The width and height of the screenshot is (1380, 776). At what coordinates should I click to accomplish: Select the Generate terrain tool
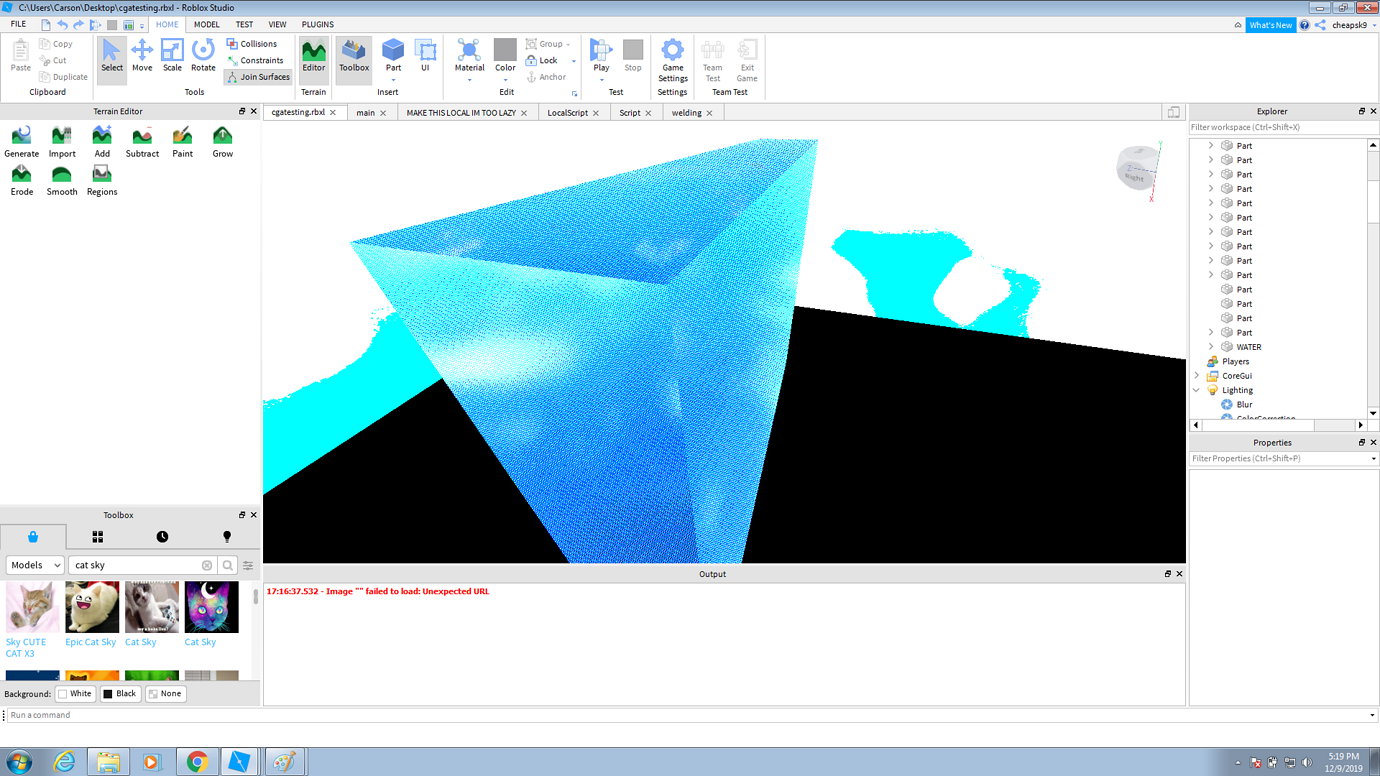point(21,140)
